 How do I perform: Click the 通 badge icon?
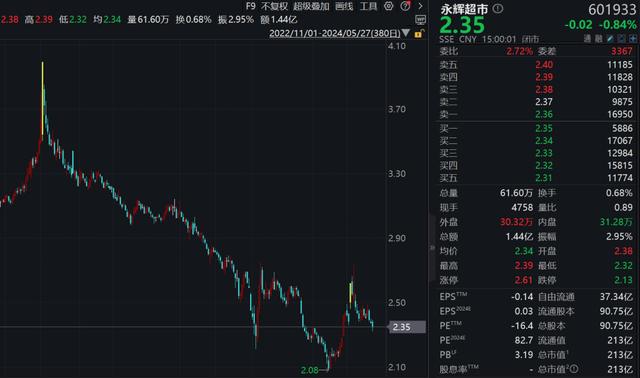coord(587,39)
